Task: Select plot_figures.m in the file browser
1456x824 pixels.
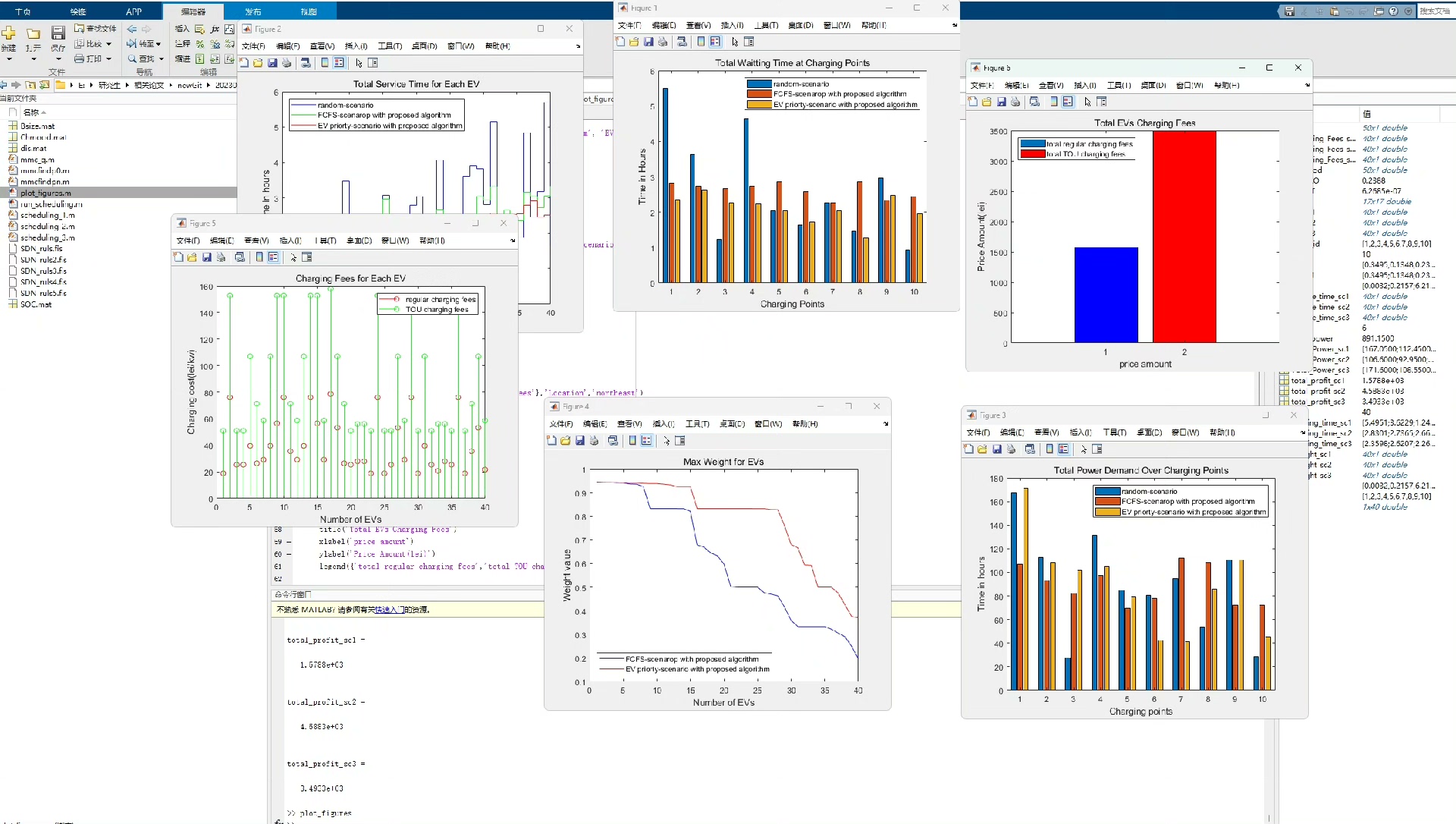Action: [45, 193]
